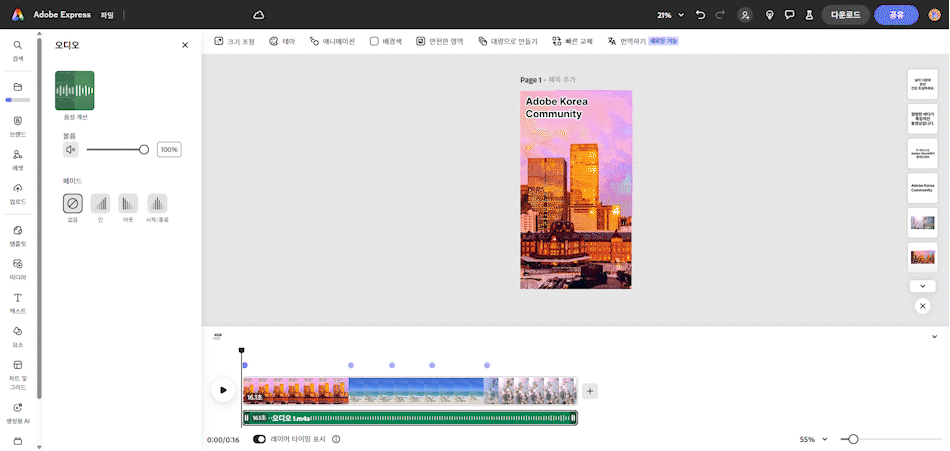950x451 pixels.
Task: Click the Adobe Korea Community text on the canvas
Action: pos(556,107)
